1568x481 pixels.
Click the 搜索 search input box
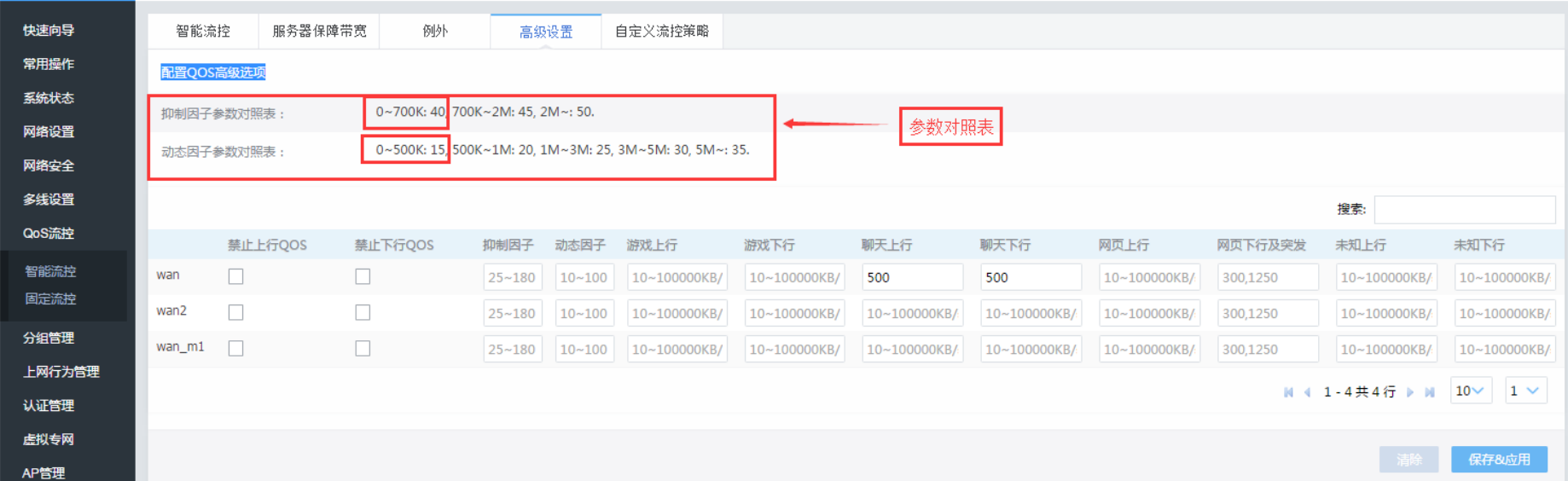1464,209
